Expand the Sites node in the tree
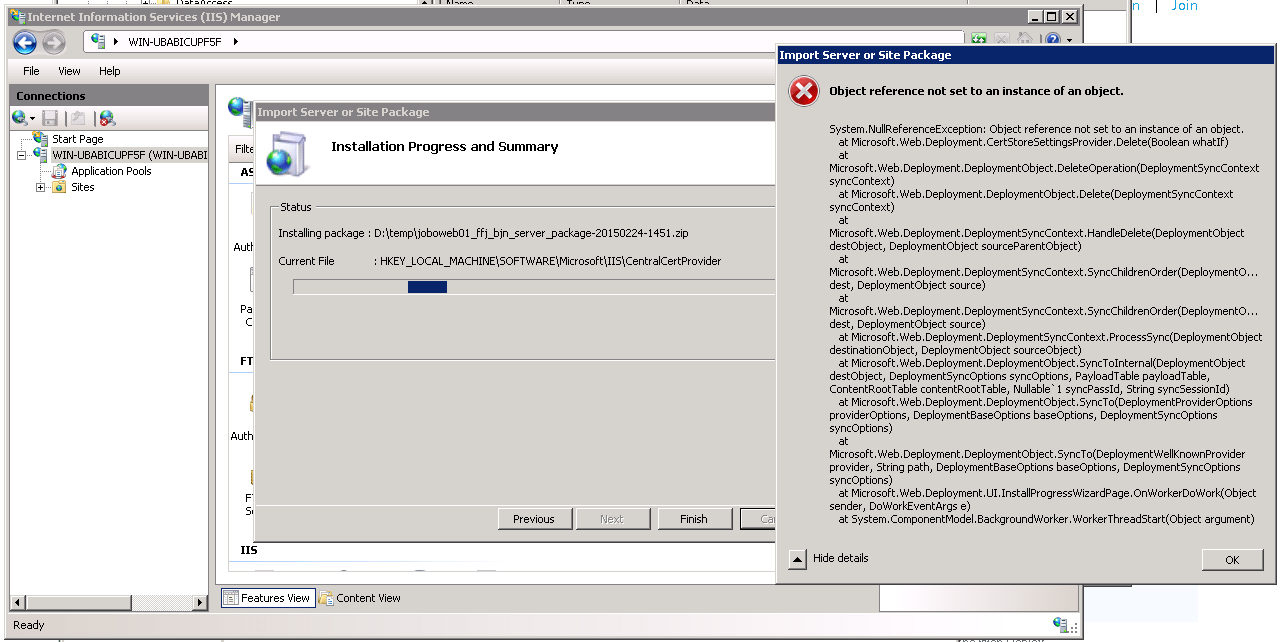Viewport: 1288px width, 642px height. pos(39,187)
